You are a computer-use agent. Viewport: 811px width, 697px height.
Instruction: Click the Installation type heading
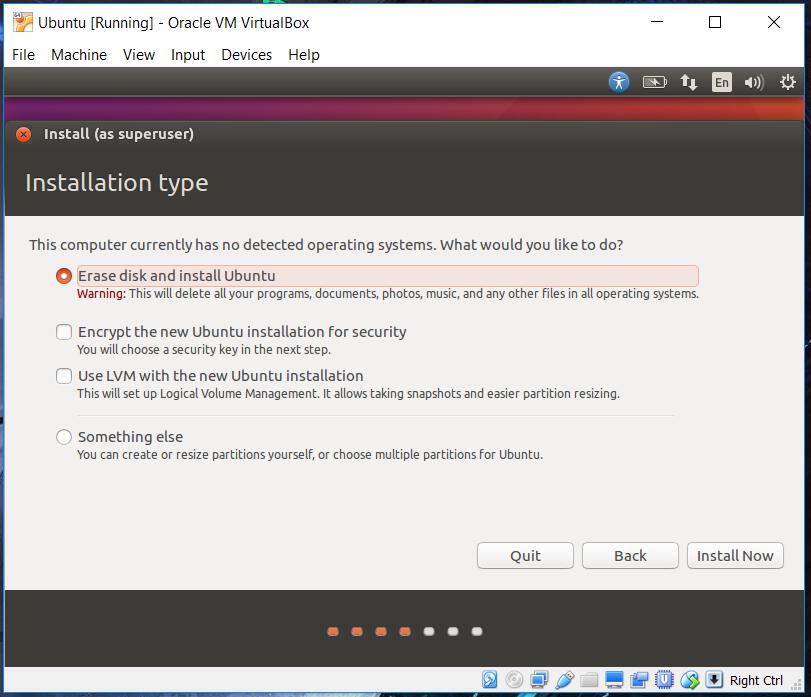pyautogui.click(x=117, y=183)
